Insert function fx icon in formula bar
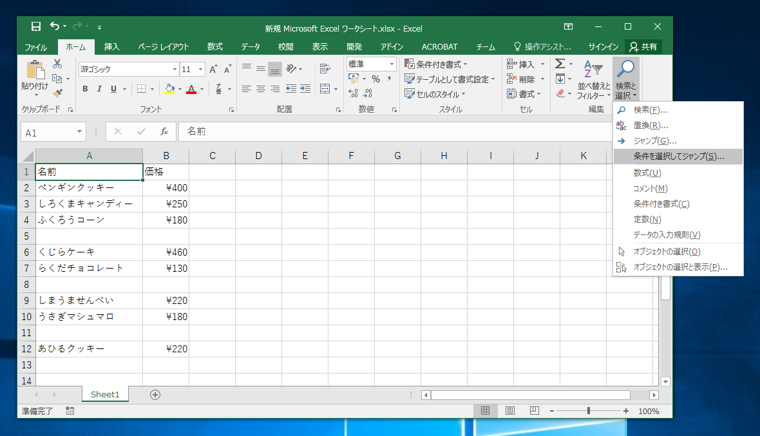Screen dimensions: 760x436 [x=164, y=132]
